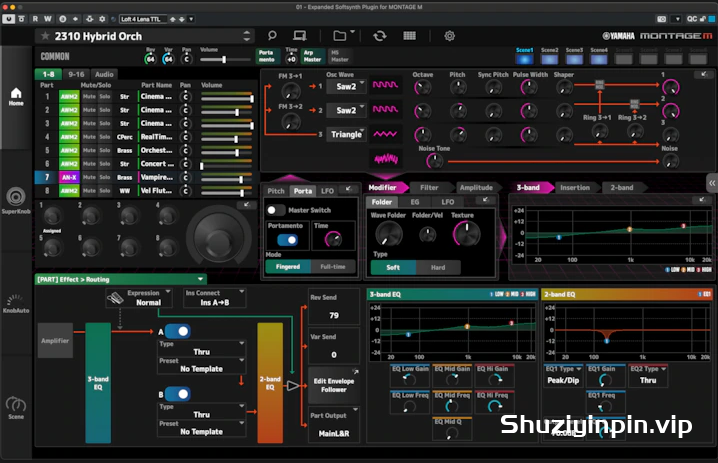
Task: Toggle Insertion A effect switch
Action: click(x=178, y=332)
